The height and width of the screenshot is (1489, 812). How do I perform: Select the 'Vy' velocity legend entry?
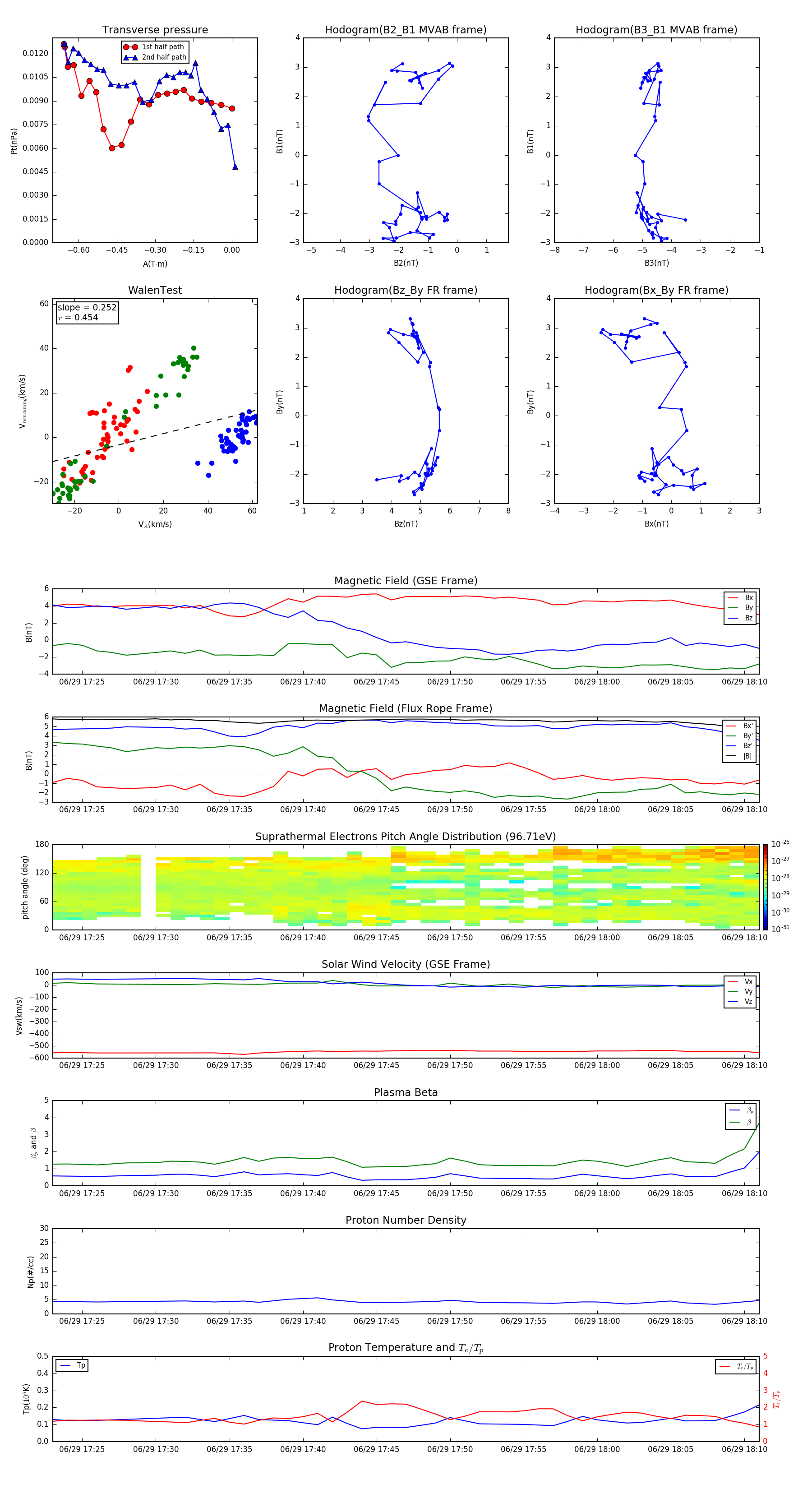[x=741, y=991]
